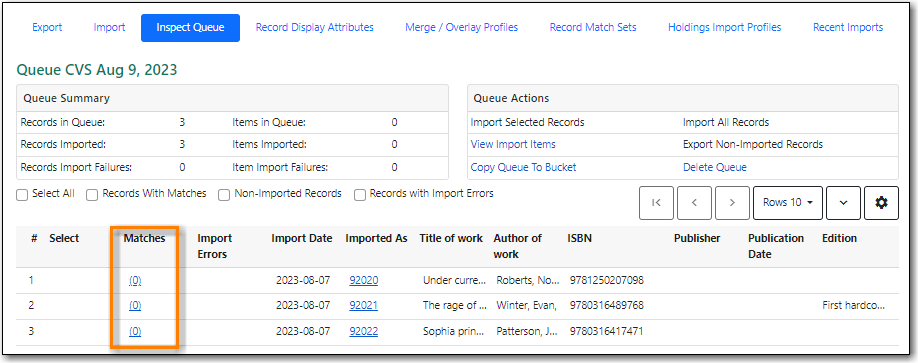Open the Record Match Sets tab
This screenshot has width=918, height=363.
click(593, 28)
